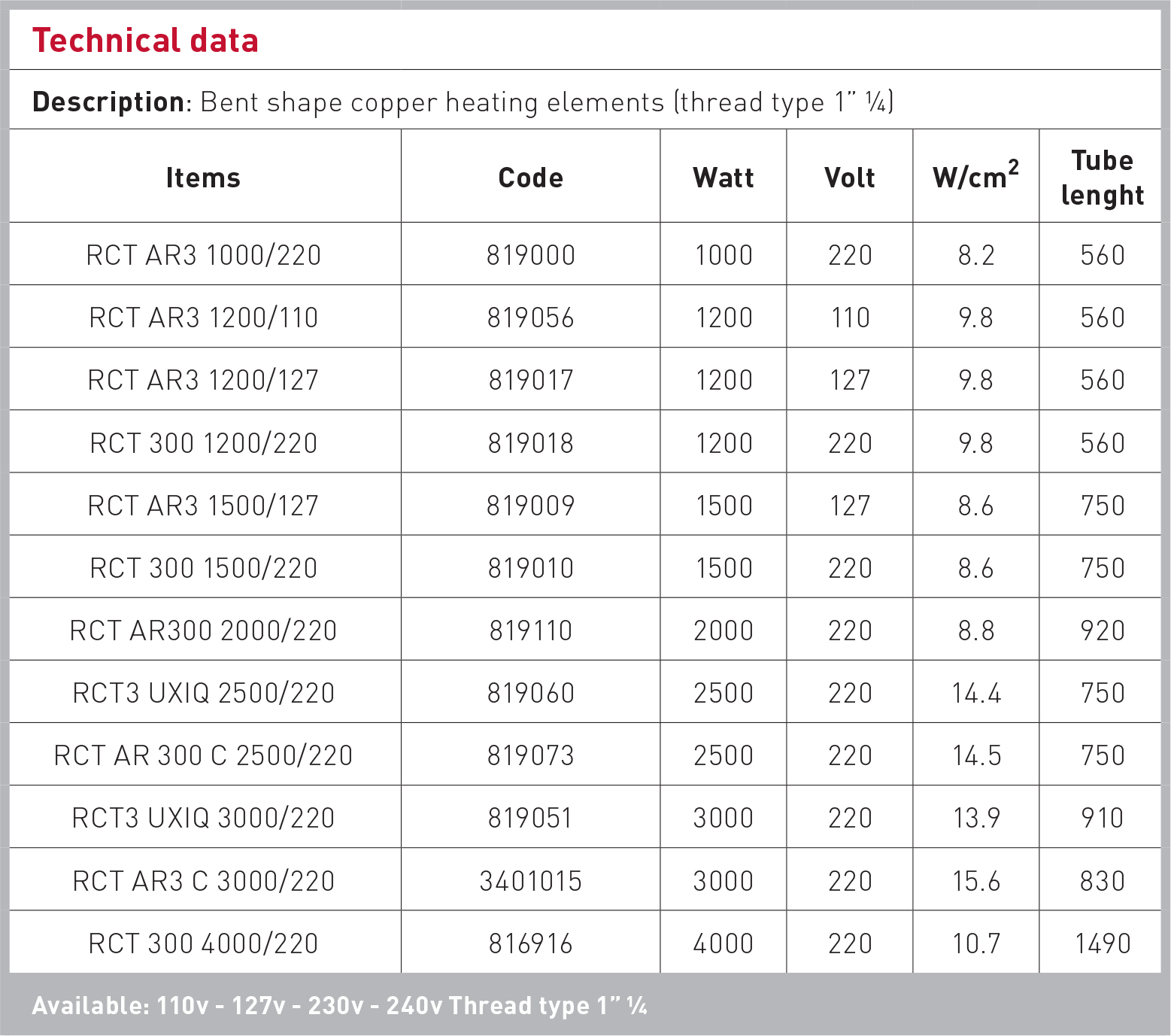
Task: Select item RCT3 UXIQ 3000/220
Action: (x=204, y=818)
